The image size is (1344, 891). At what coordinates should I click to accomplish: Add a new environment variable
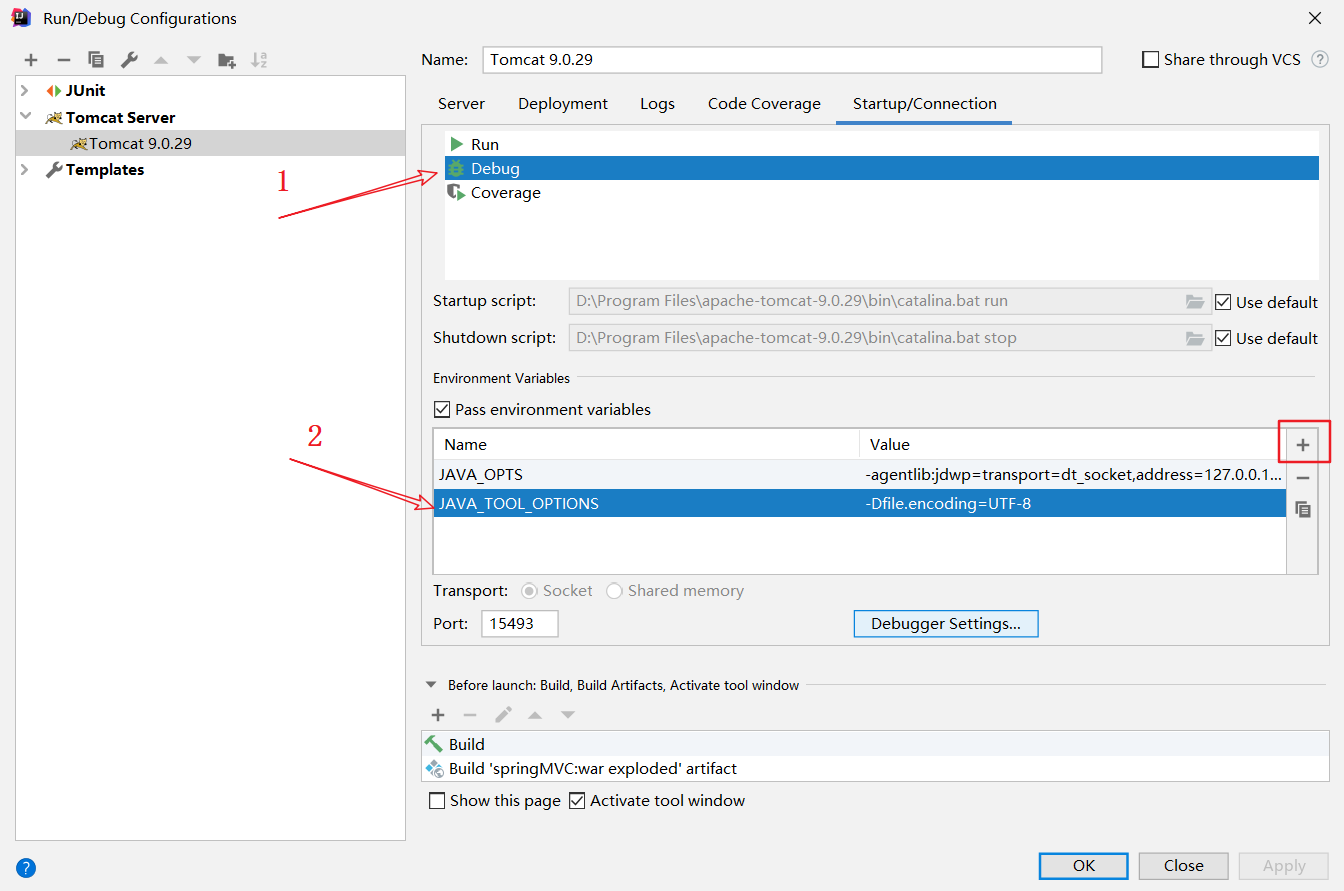[x=1302, y=445]
